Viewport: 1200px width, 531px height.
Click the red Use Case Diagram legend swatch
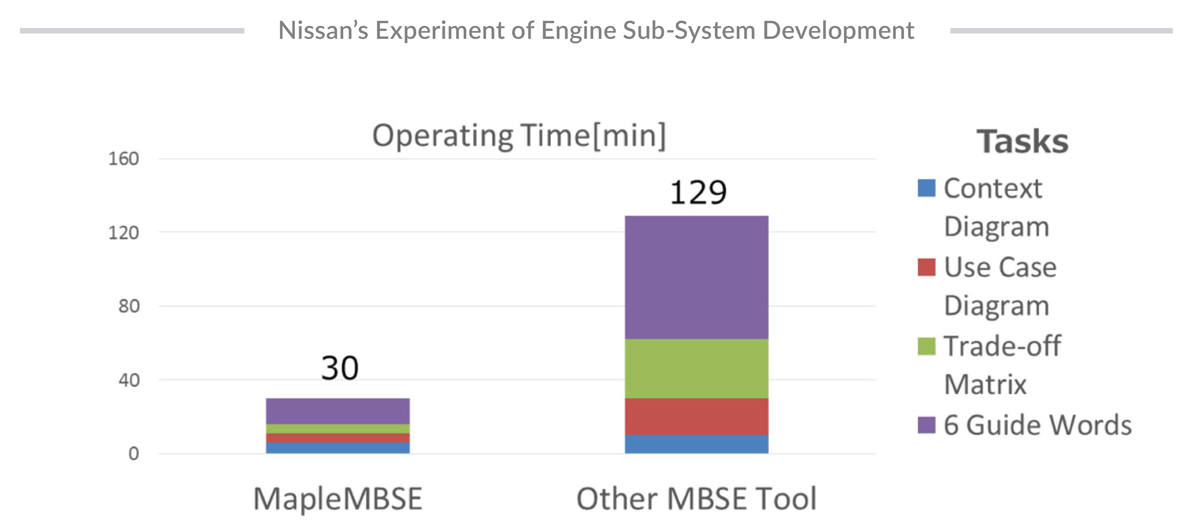pos(925,267)
